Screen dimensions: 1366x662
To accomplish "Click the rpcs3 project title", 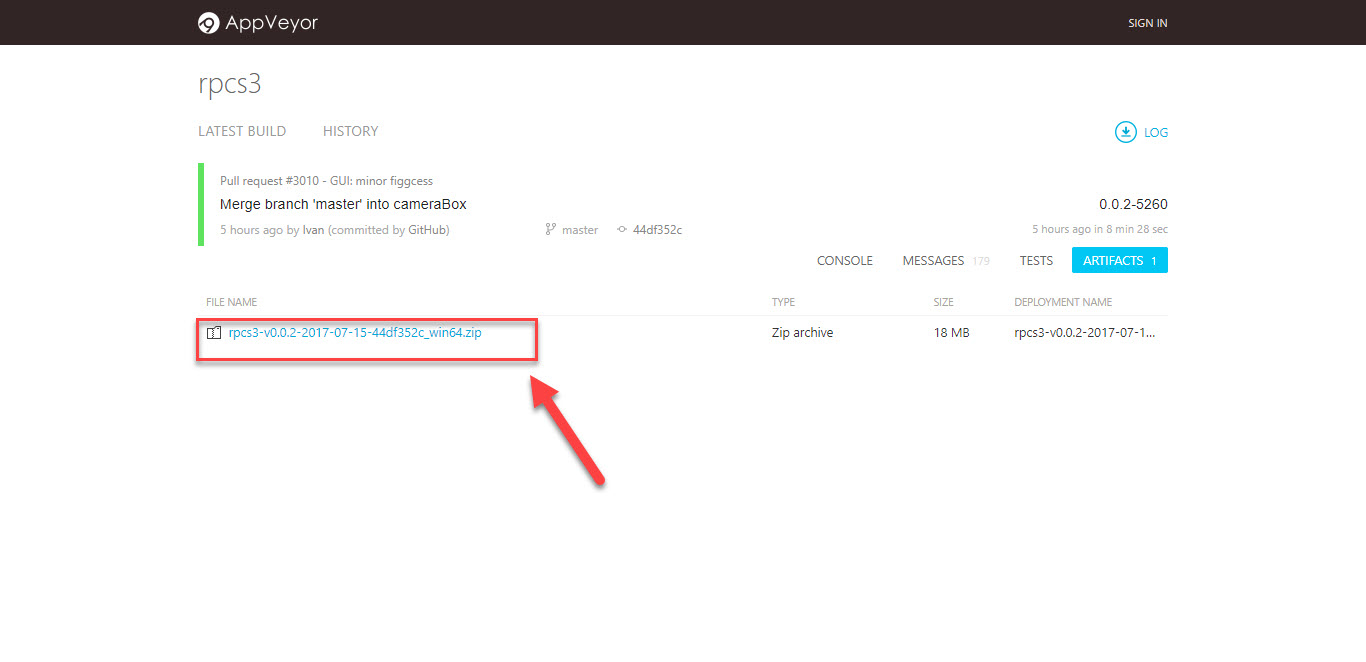I will tap(230, 84).
